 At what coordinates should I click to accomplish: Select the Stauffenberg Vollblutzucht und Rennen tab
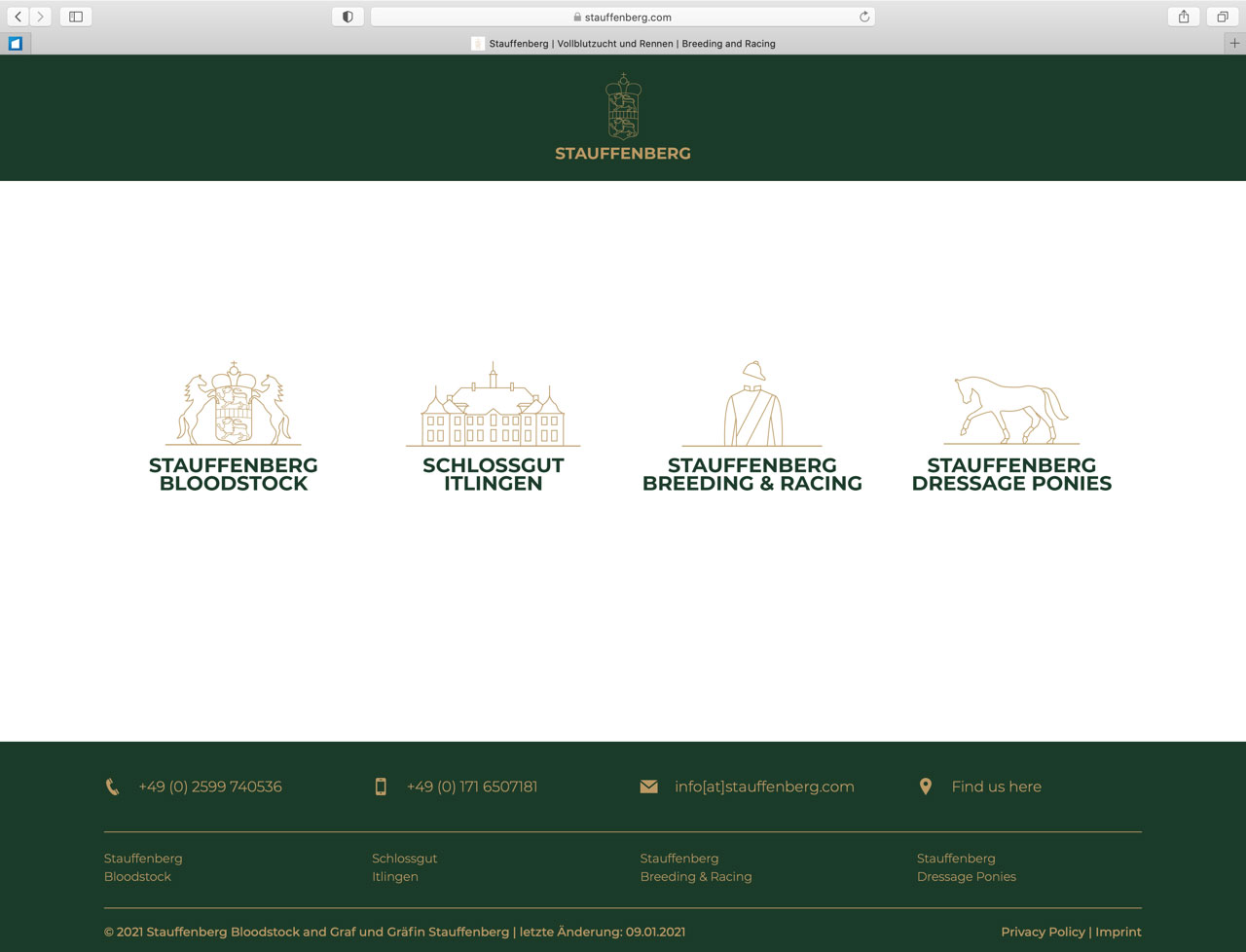(x=623, y=43)
